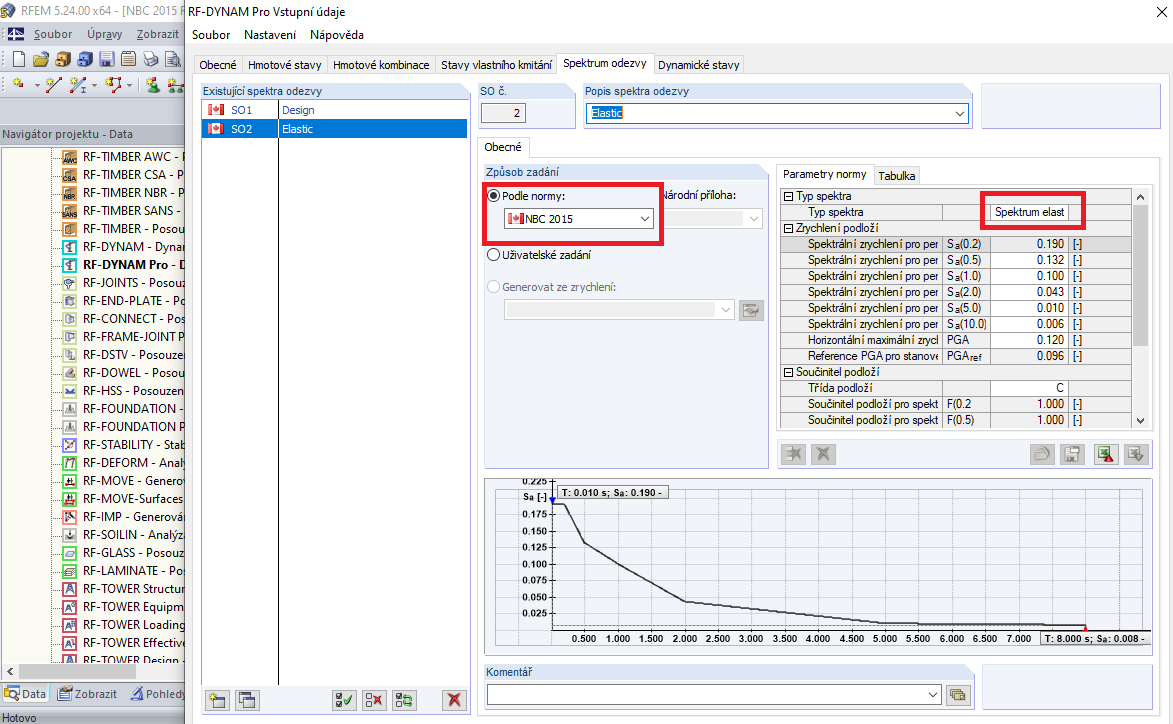Open the comment library button

tap(958, 695)
